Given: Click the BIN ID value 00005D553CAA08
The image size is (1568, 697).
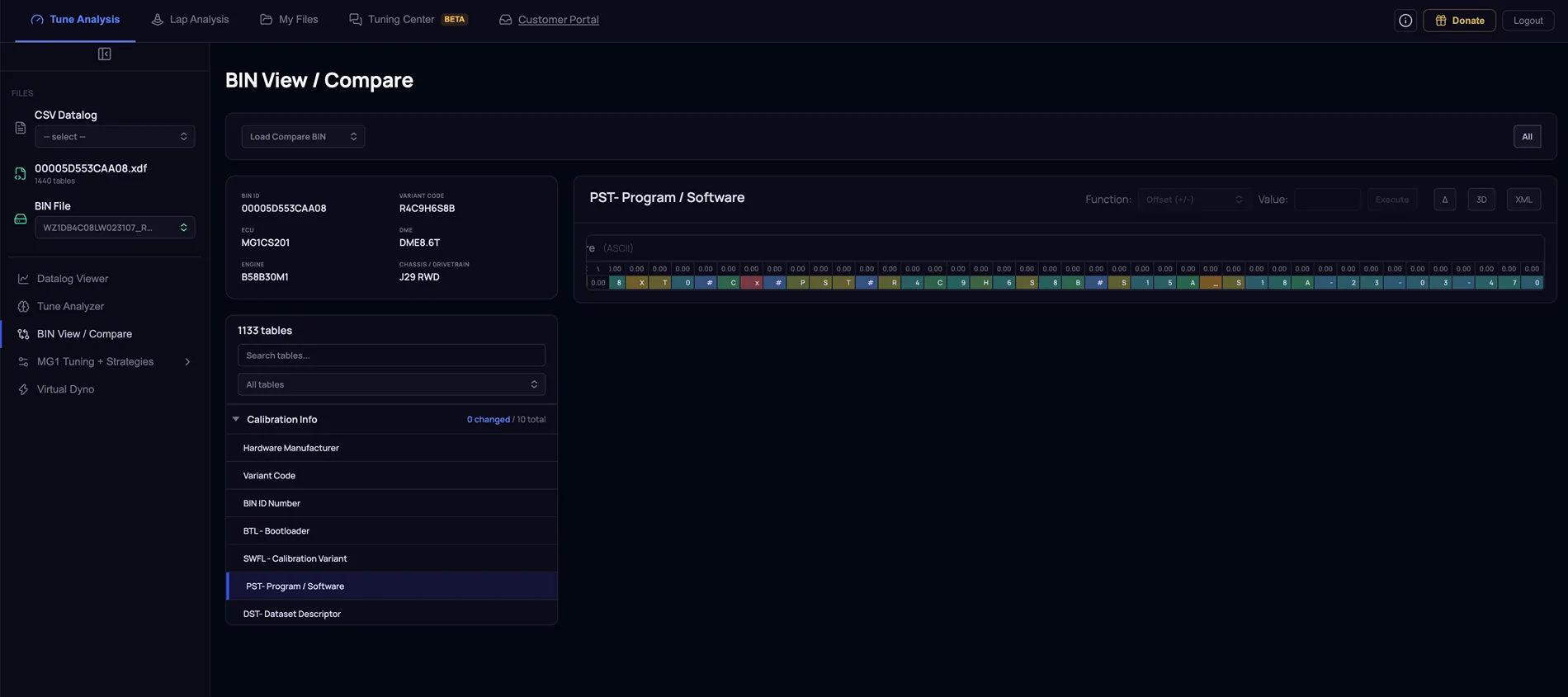Looking at the screenshot, I should coord(284,209).
